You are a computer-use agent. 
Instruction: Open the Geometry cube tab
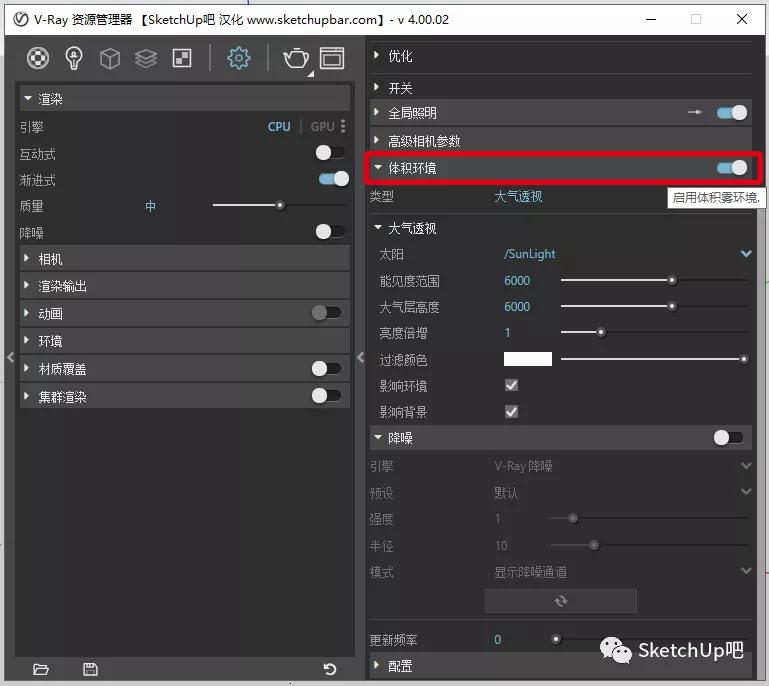tap(110, 58)
